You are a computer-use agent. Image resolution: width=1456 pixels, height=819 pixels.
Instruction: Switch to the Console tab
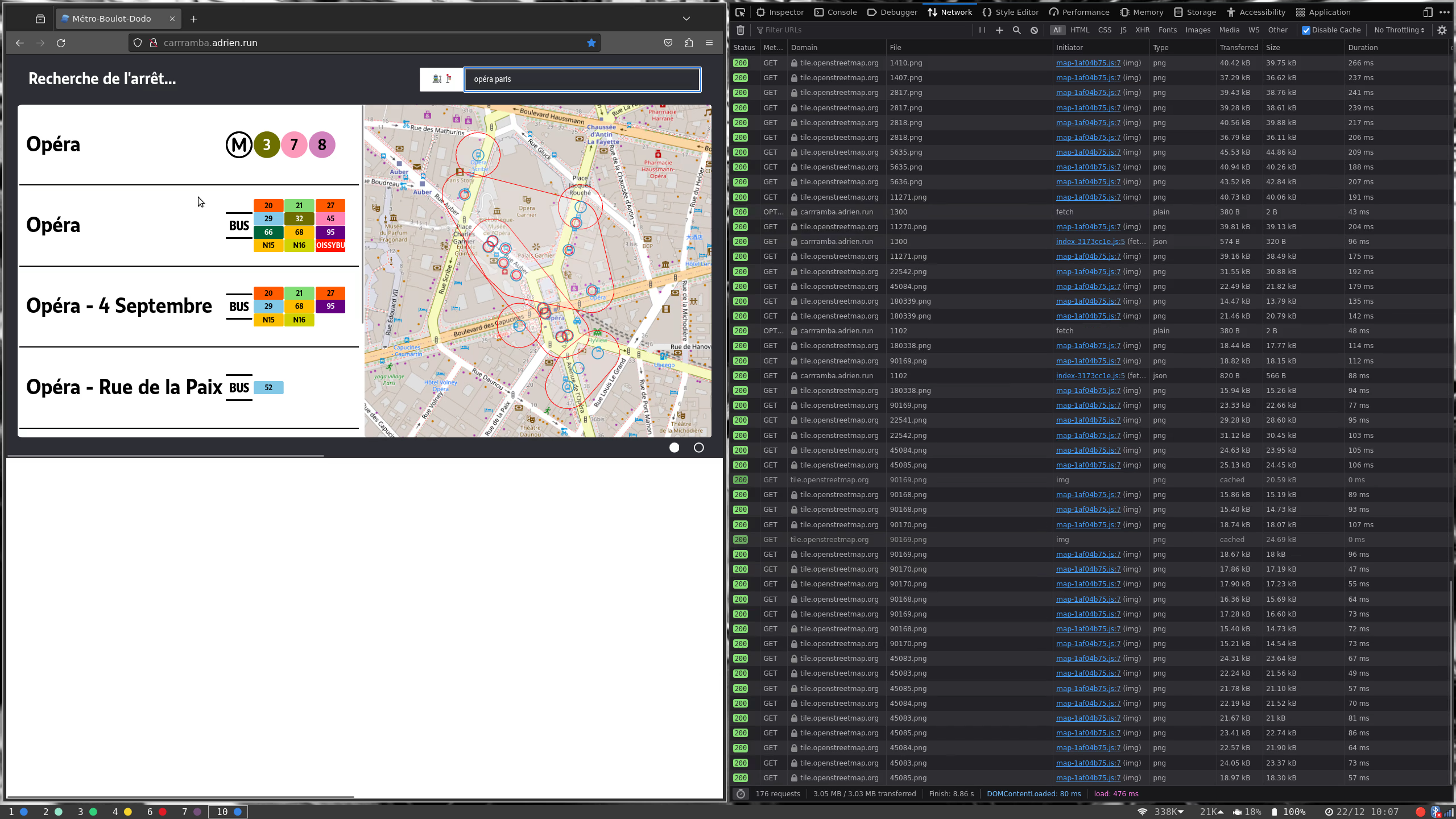[x=835, y=12]
